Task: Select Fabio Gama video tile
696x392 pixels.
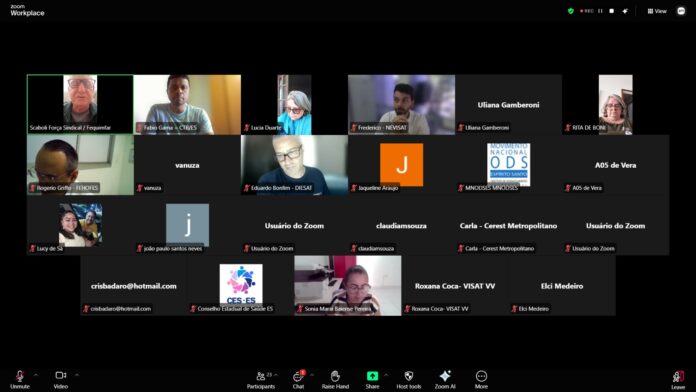Action: pyautogui.click(x=187, y=104)
